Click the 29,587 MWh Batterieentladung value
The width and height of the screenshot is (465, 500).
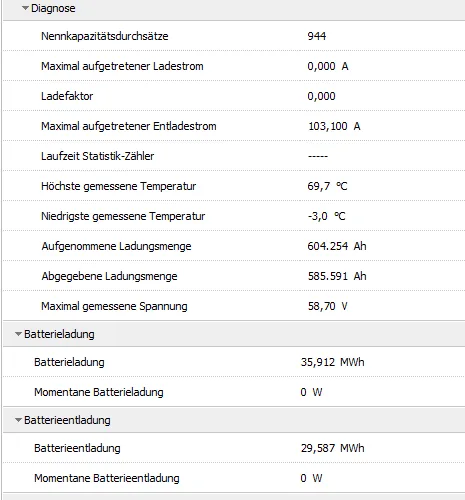(x=332, y=448)
